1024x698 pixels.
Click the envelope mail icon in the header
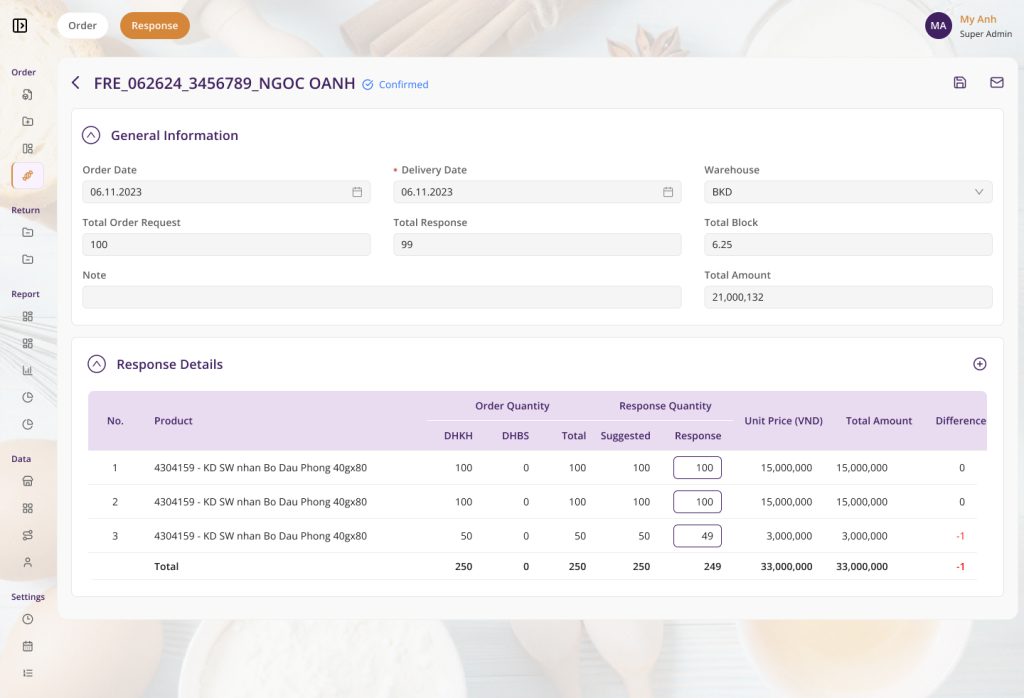tap(997, 83)
